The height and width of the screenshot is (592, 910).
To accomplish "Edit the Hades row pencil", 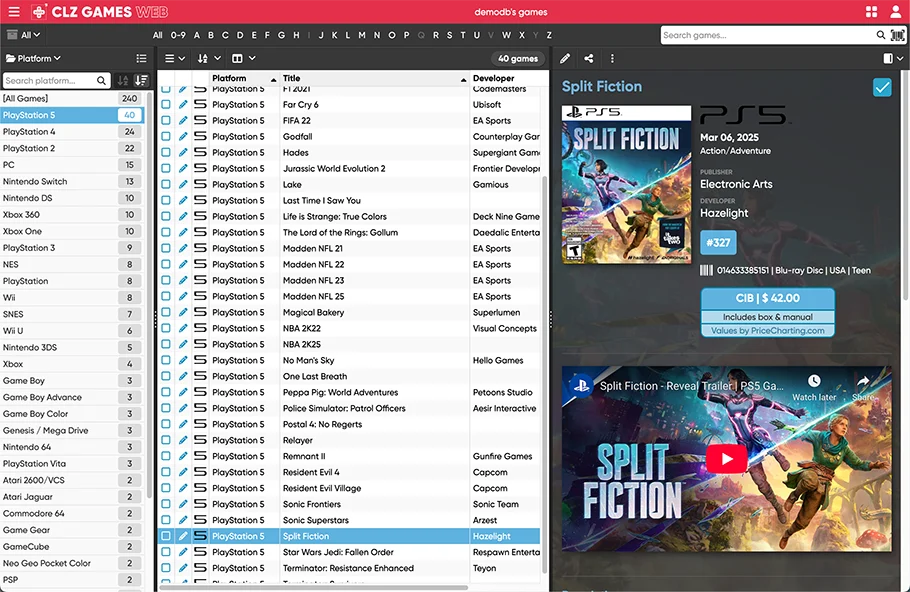I will (183, 153).
